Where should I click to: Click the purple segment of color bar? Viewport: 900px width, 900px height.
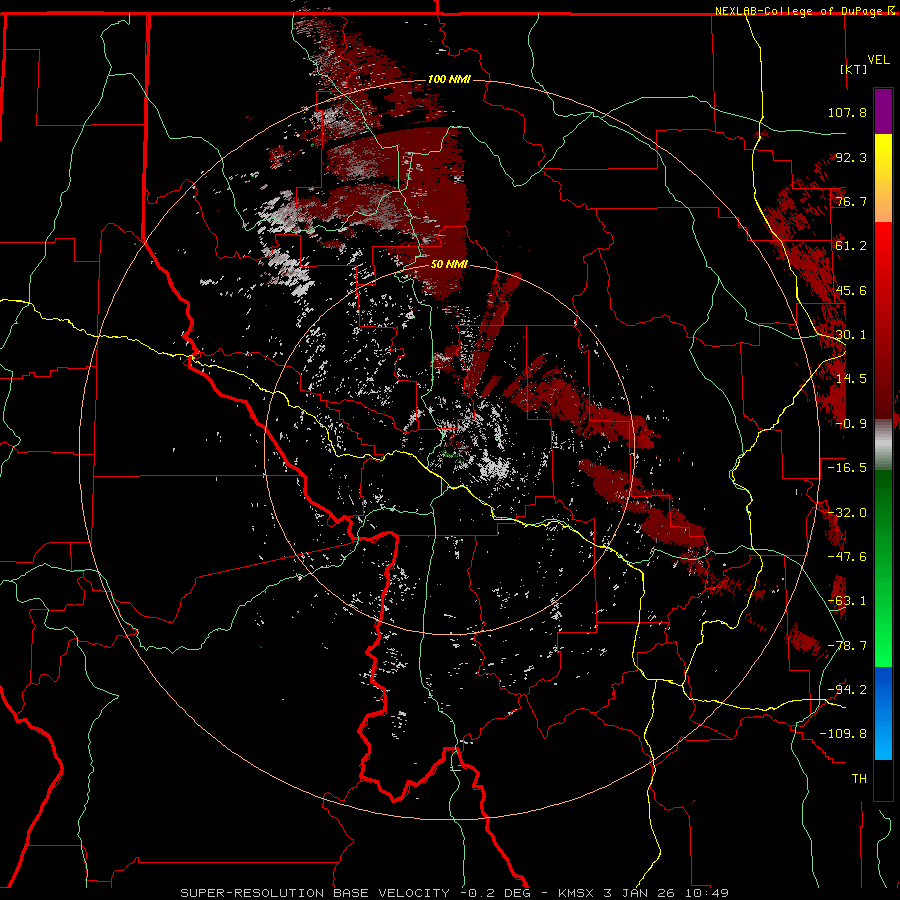pos(883,111)
